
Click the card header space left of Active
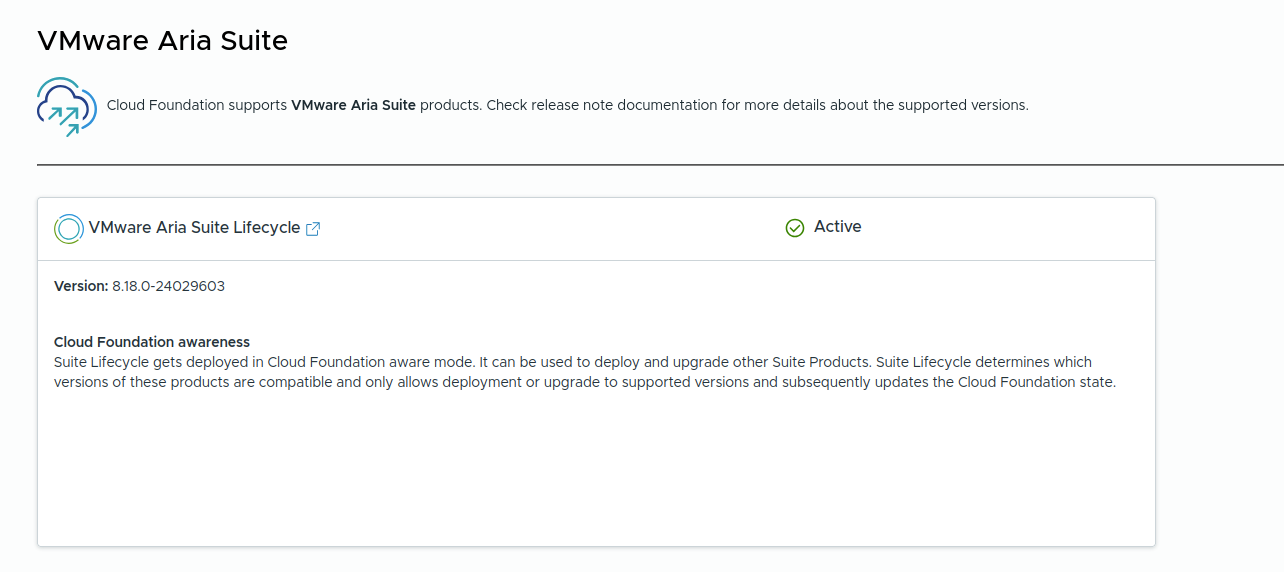click(550, 228)
